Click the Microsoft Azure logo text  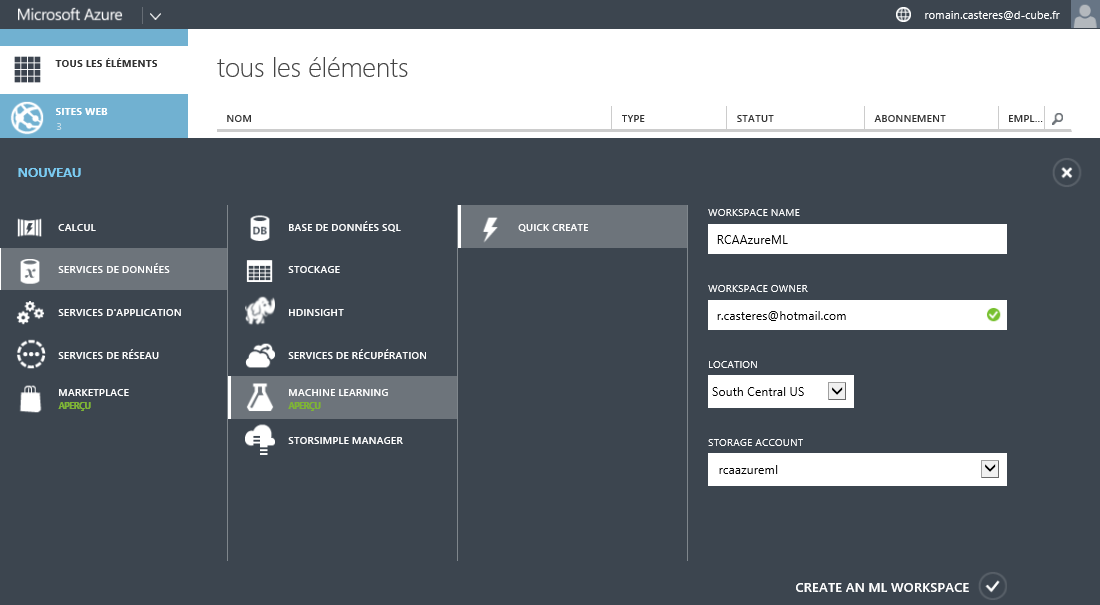click(69, 15)
